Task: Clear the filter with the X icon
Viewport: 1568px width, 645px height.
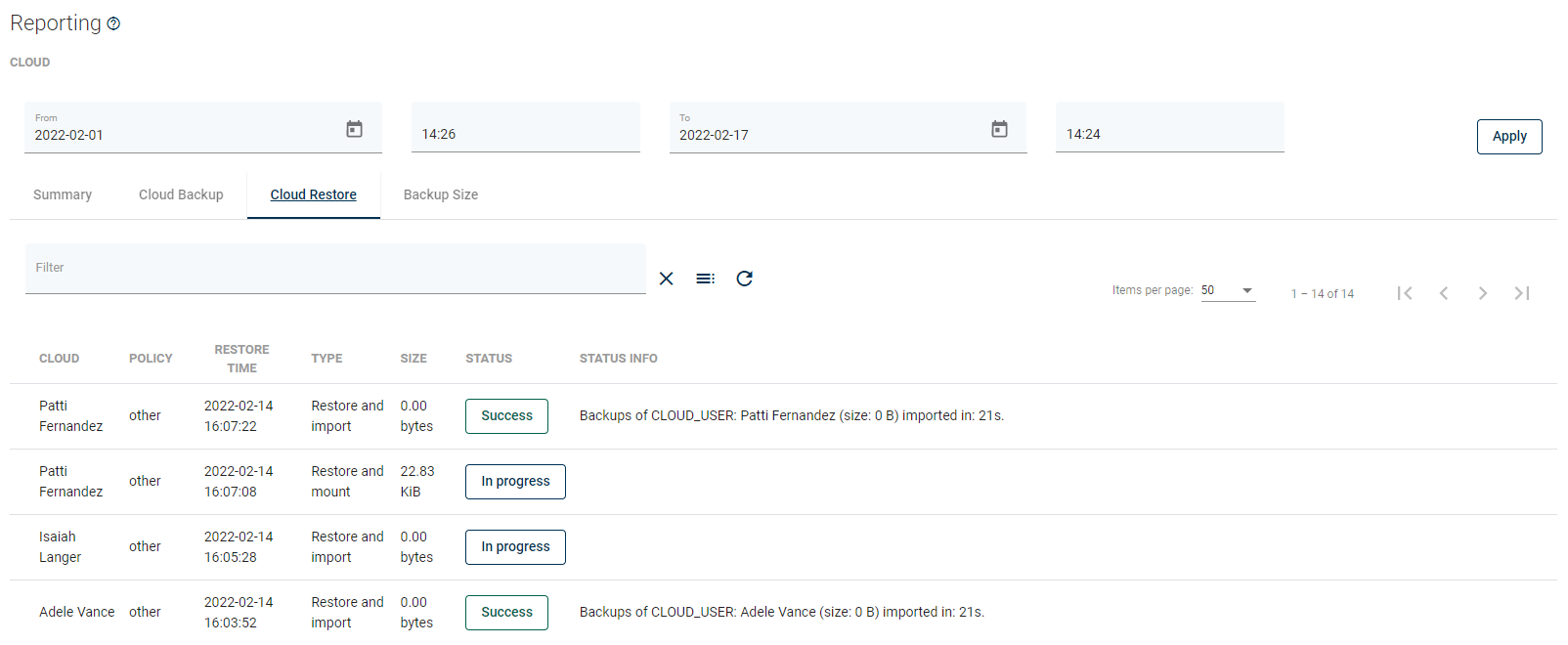Action: (x=666, y=279)
